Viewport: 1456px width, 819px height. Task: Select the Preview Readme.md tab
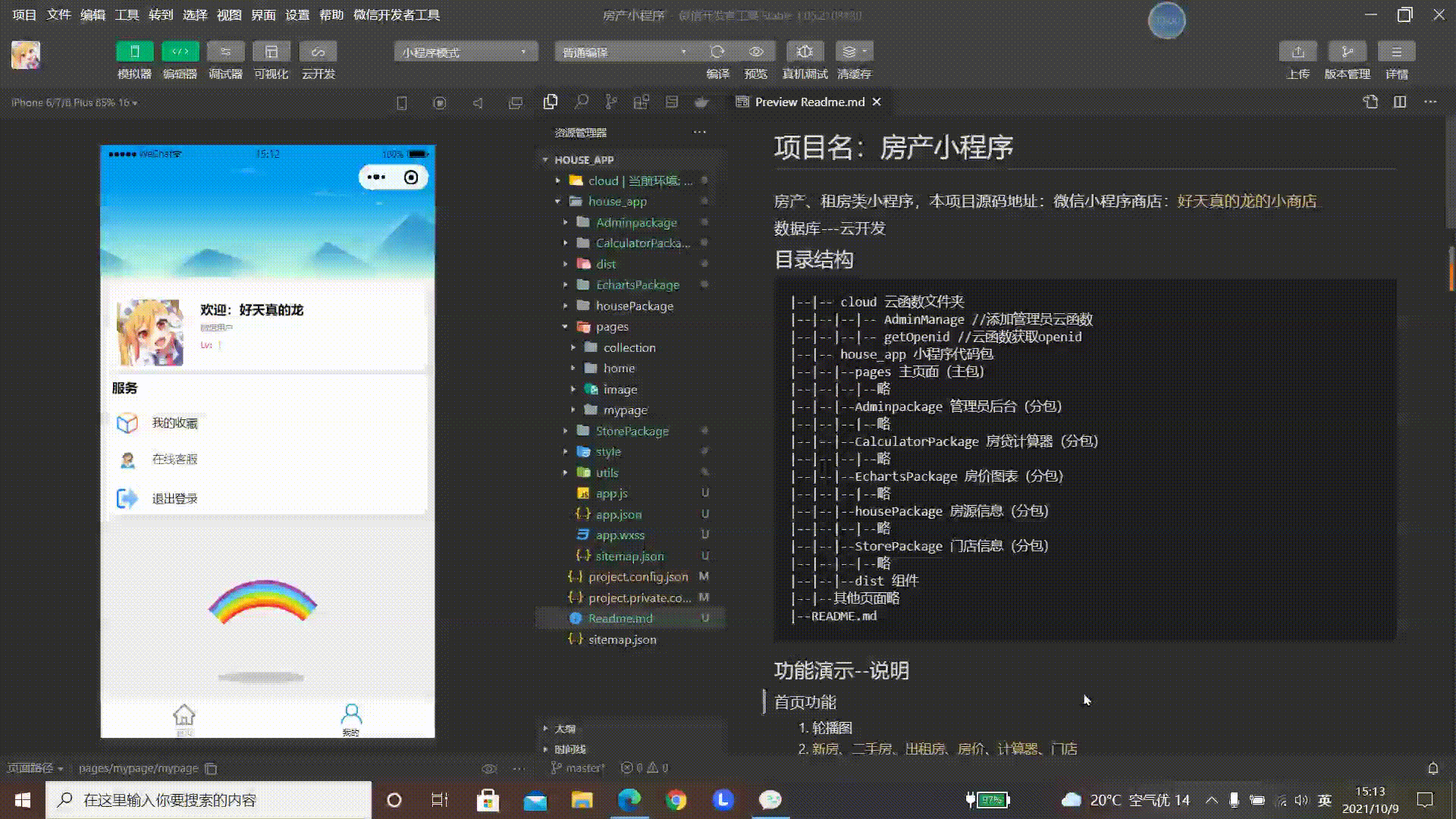click(x=808, y=102)
